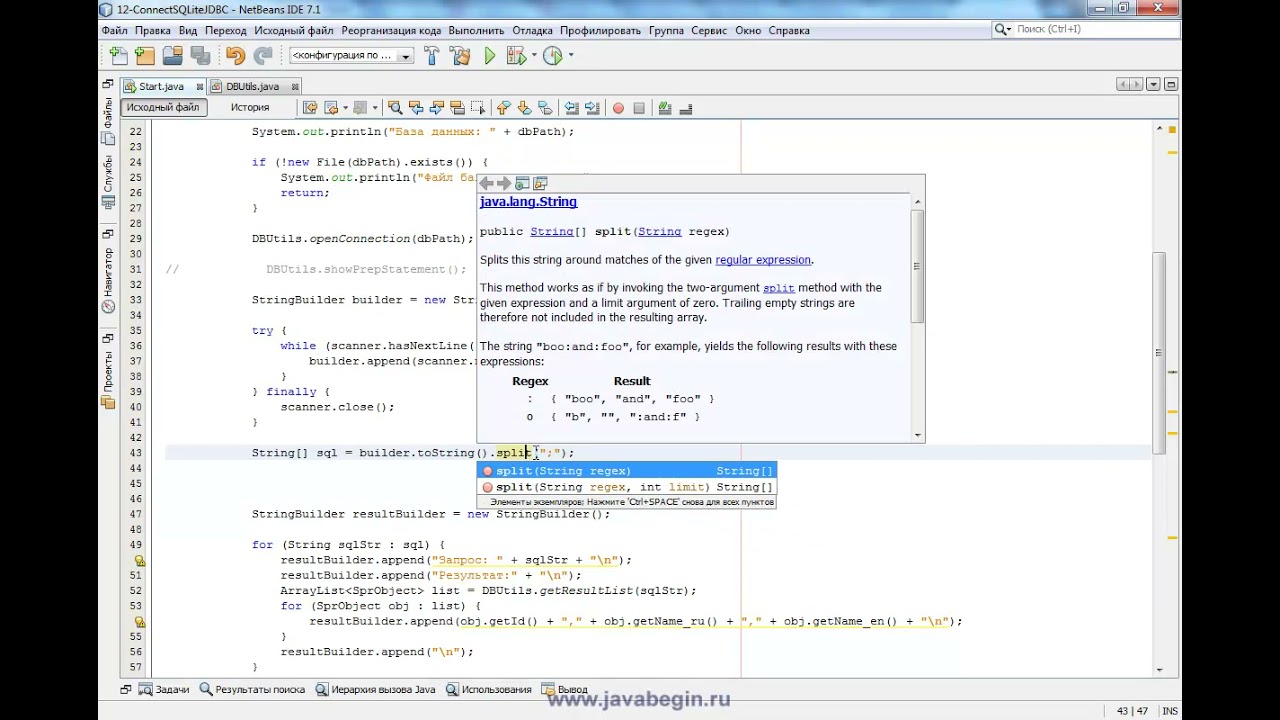Click Next Bookmark icon
Viewport: 1280px width, 720px height.
524,108
